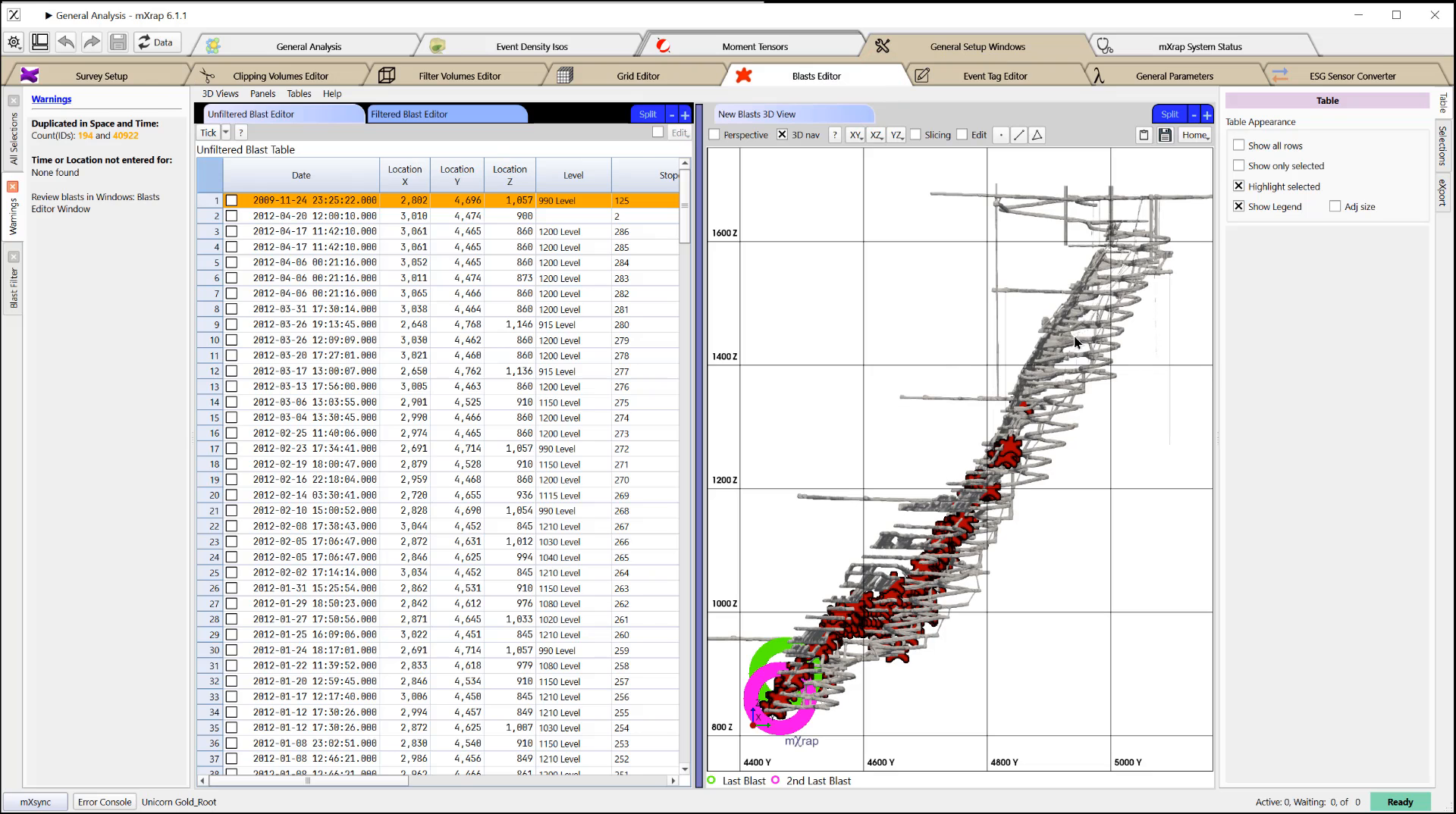Click the Filter Volumes Editor cube icon

387,75
